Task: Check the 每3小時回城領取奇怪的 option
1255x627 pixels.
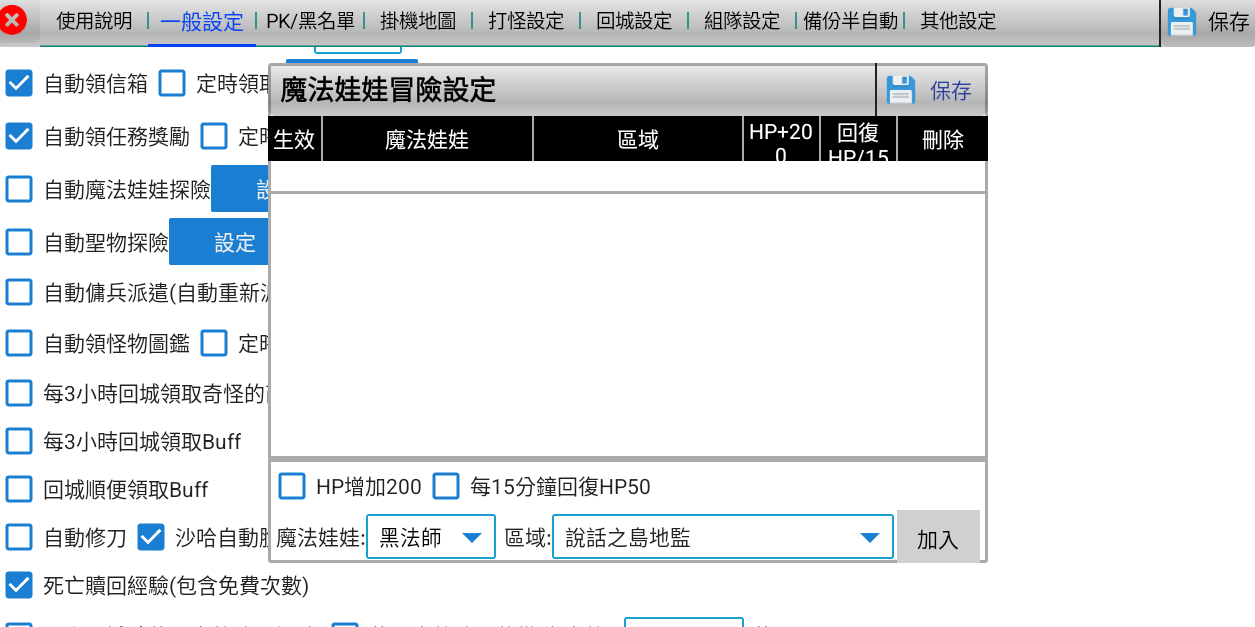Action: tap(19, 393)
